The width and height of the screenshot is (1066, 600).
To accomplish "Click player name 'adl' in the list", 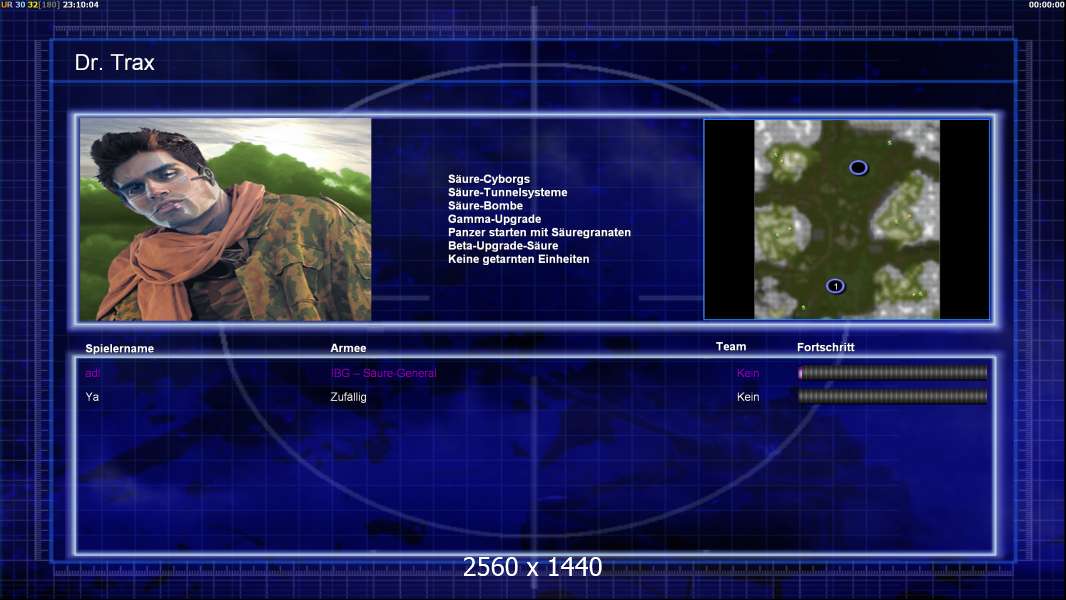I will [92, 373].
